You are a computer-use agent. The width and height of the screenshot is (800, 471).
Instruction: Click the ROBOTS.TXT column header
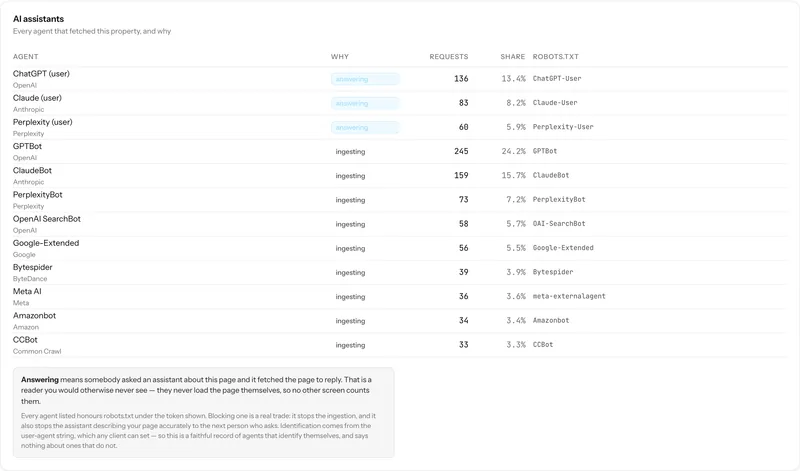pyautogui.click(x=556, y=57)
